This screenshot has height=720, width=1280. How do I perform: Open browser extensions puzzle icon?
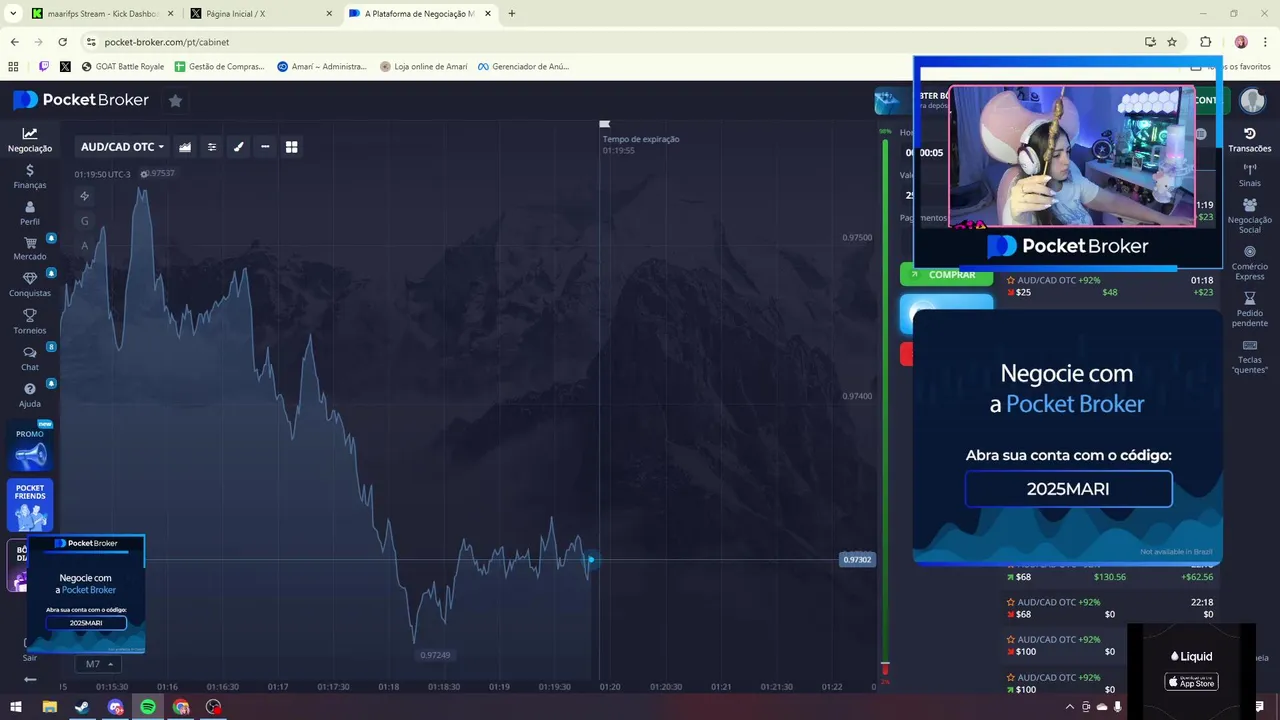click(1205, 42)
